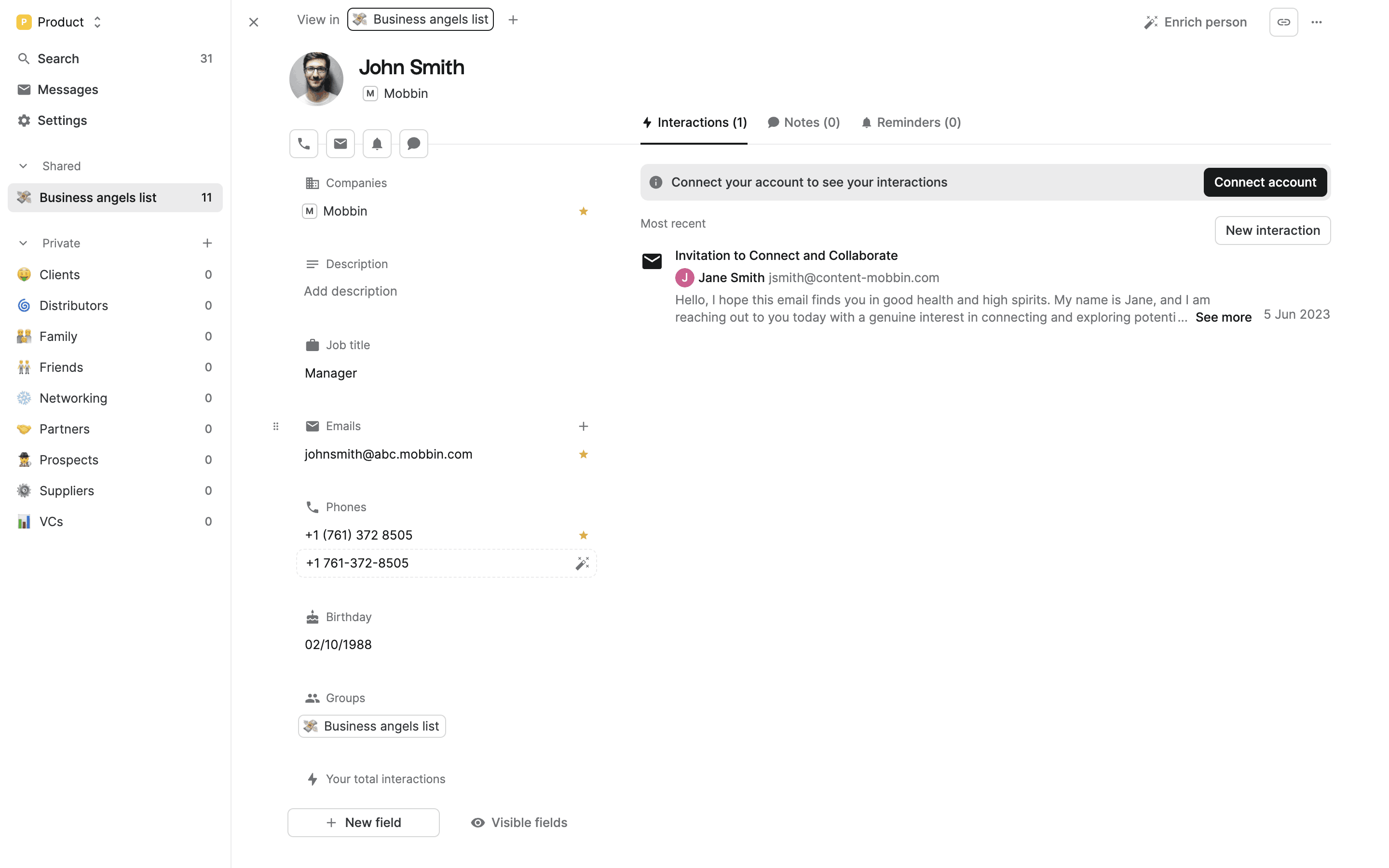
Task: Toggle primary star for first phone number
Action: 583,535
